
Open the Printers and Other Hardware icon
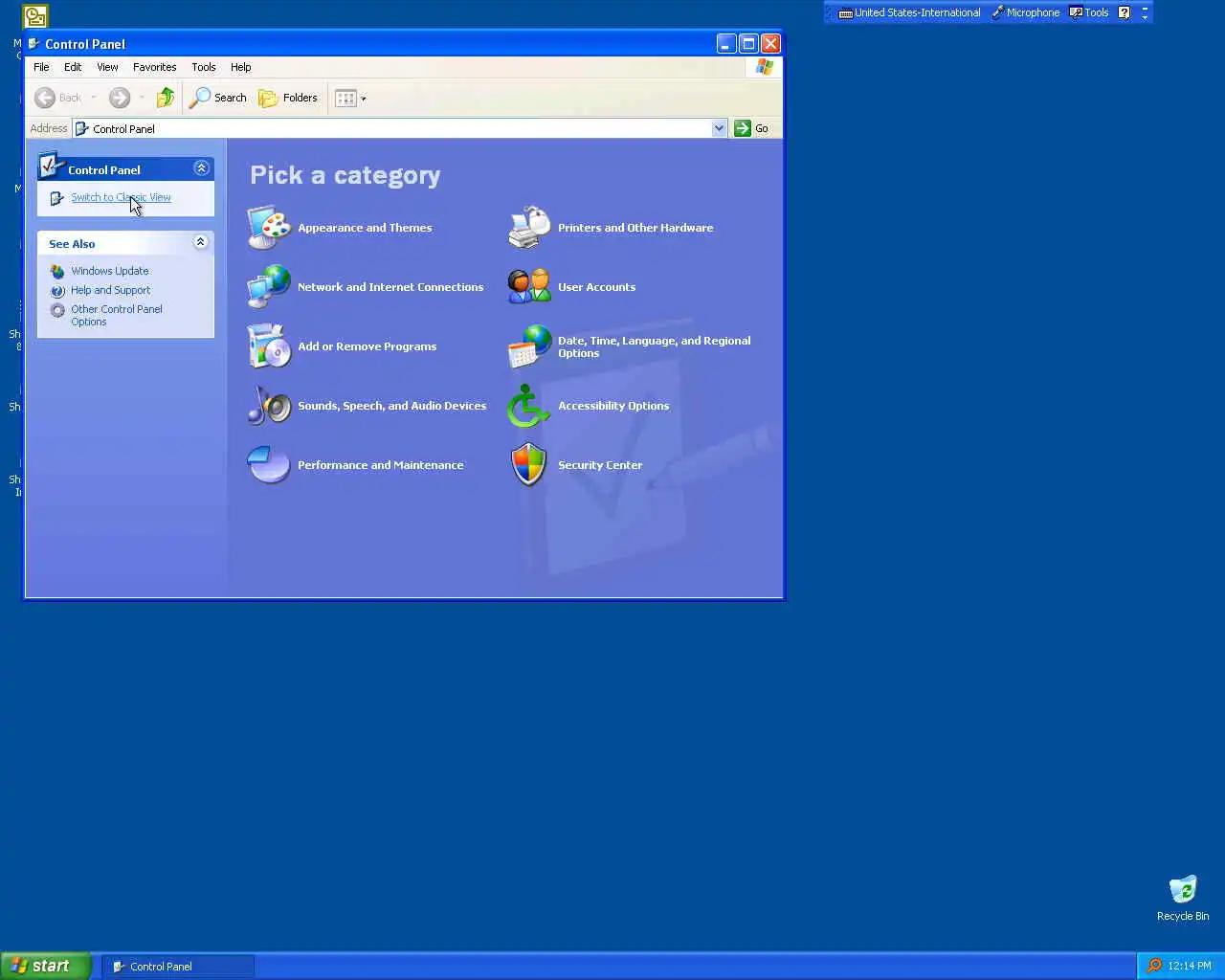tap(529, 228)
